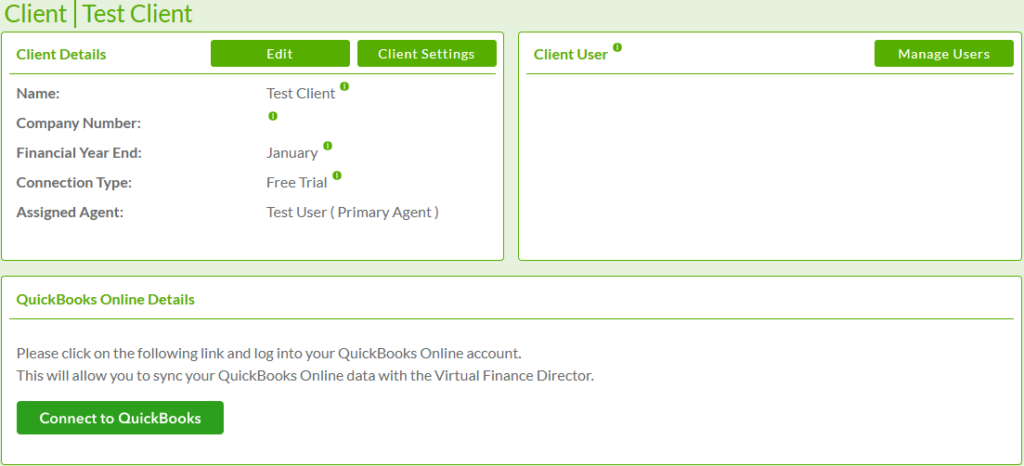Click the info icon next to January
This screenshot has width=1024, height=466.
click(x=327, y=146)
